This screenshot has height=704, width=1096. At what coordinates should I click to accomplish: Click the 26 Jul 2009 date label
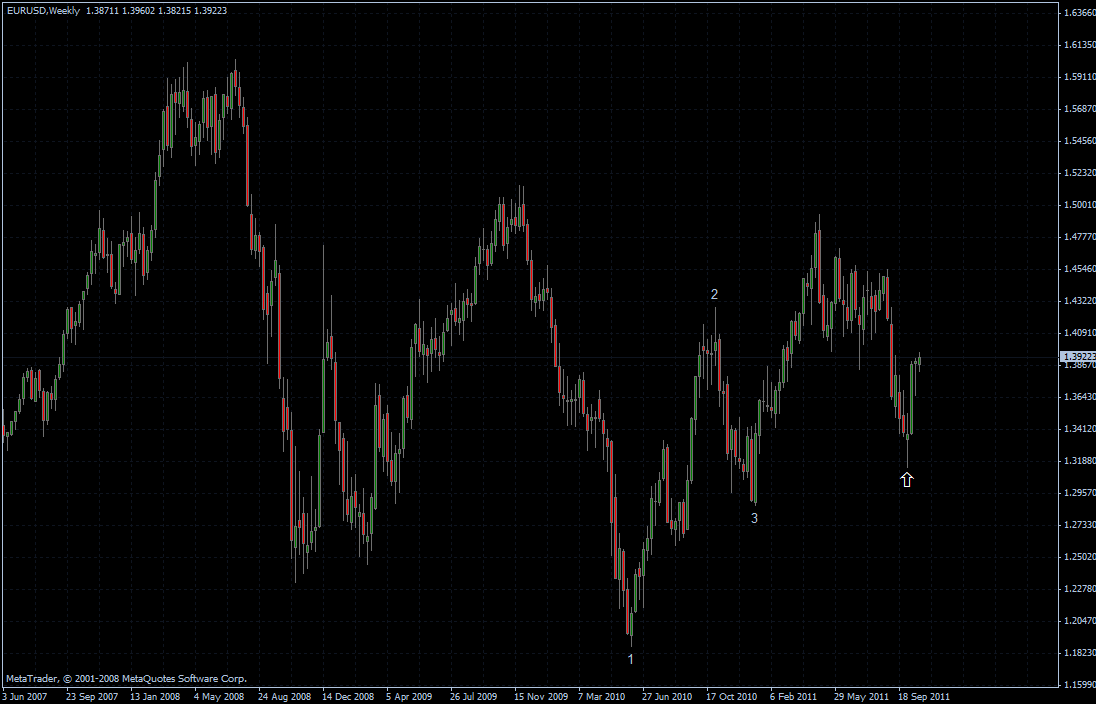(473, 696)
